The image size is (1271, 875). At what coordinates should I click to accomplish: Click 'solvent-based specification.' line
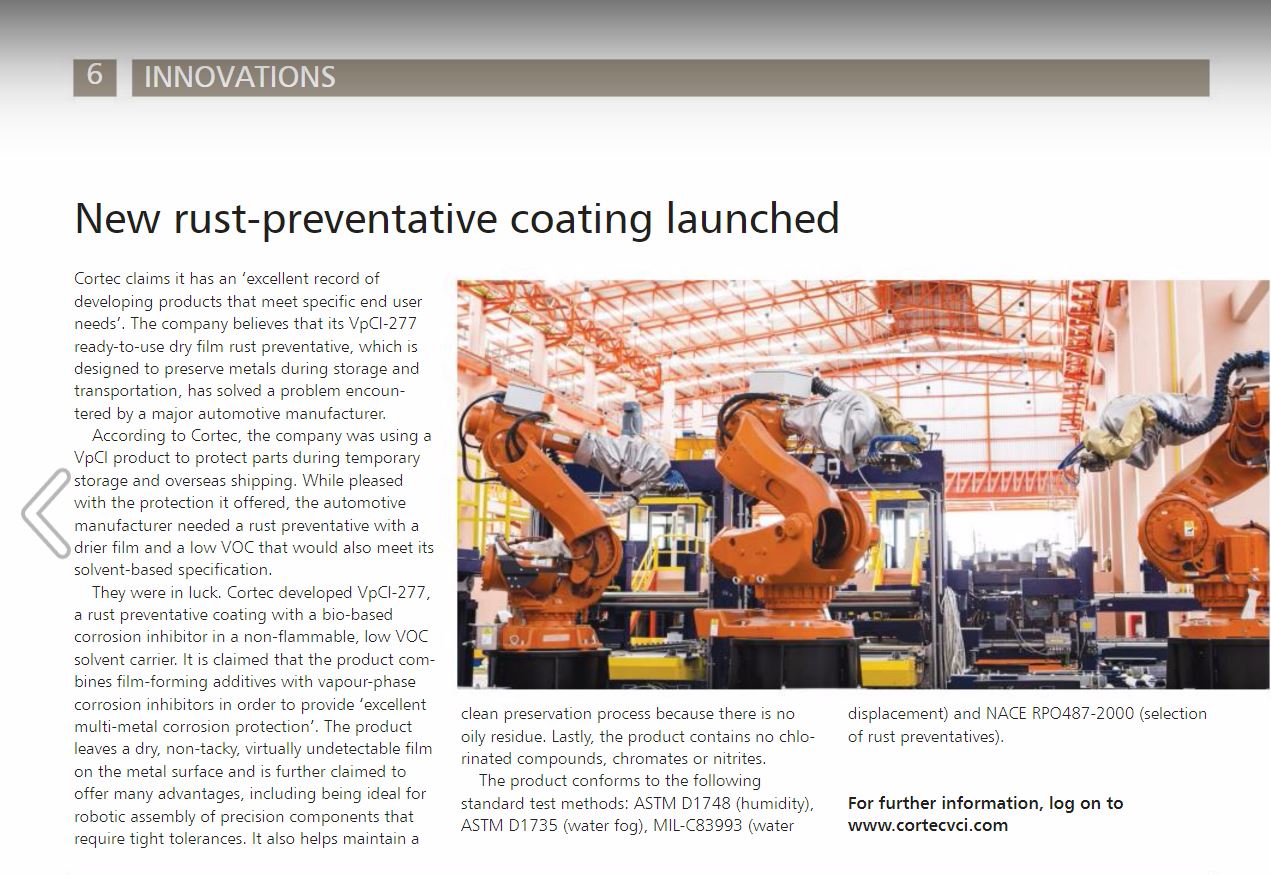(173, 569)
